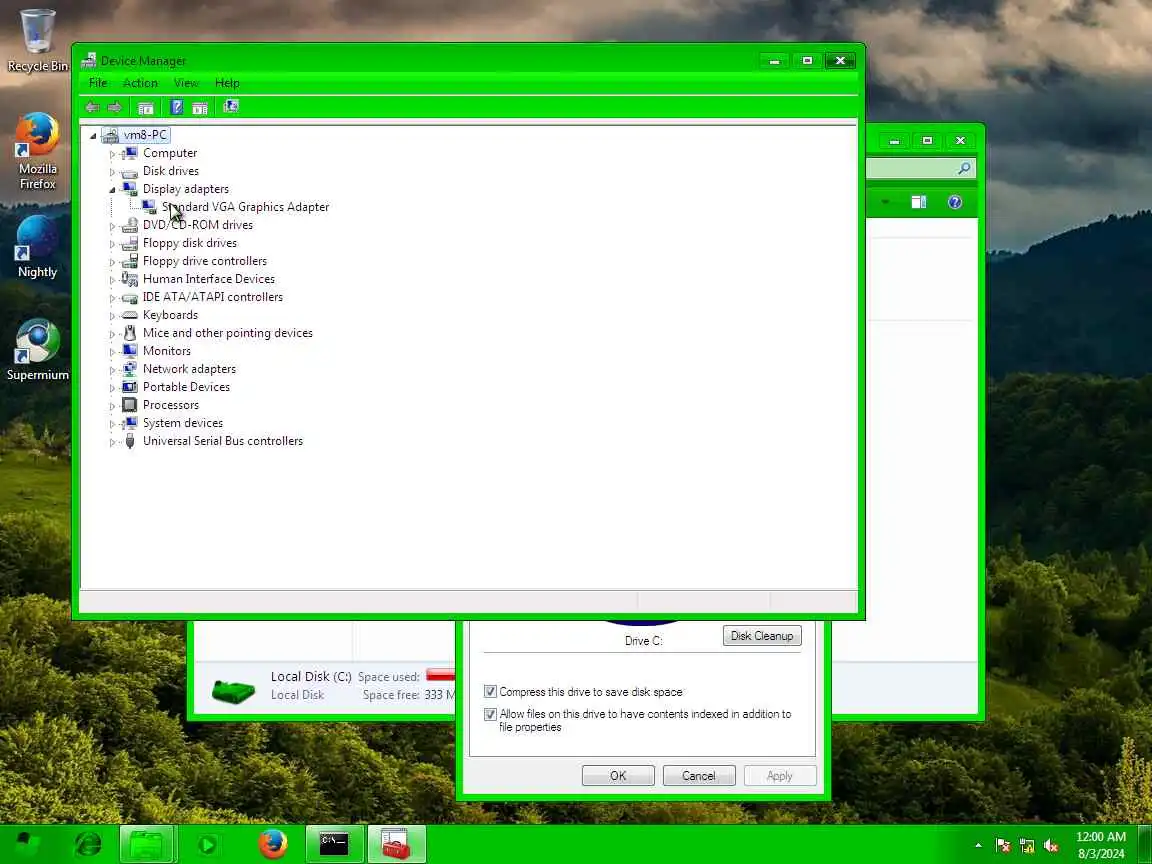Select the "Local Disk (C:)" name text

click(x=311, y=677)
